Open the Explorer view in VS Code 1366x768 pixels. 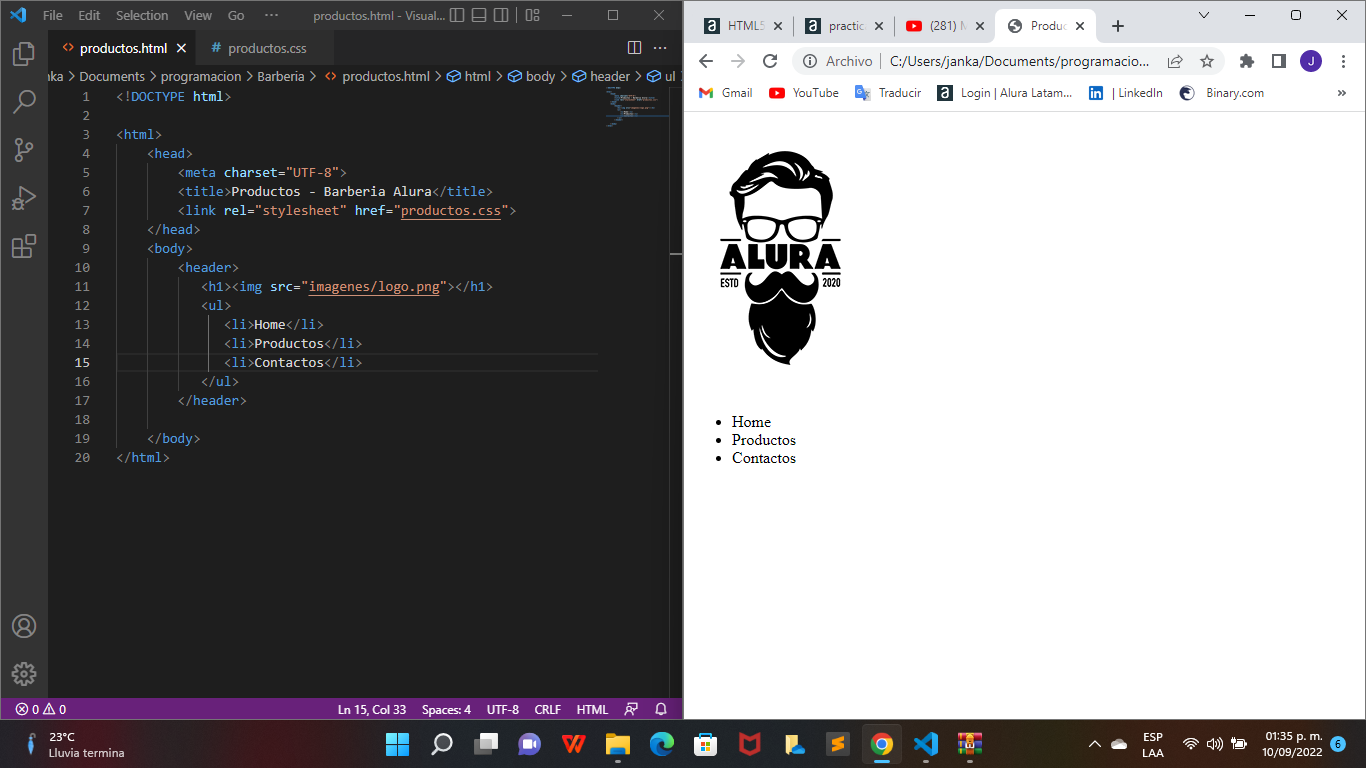[x=24, y=54]
